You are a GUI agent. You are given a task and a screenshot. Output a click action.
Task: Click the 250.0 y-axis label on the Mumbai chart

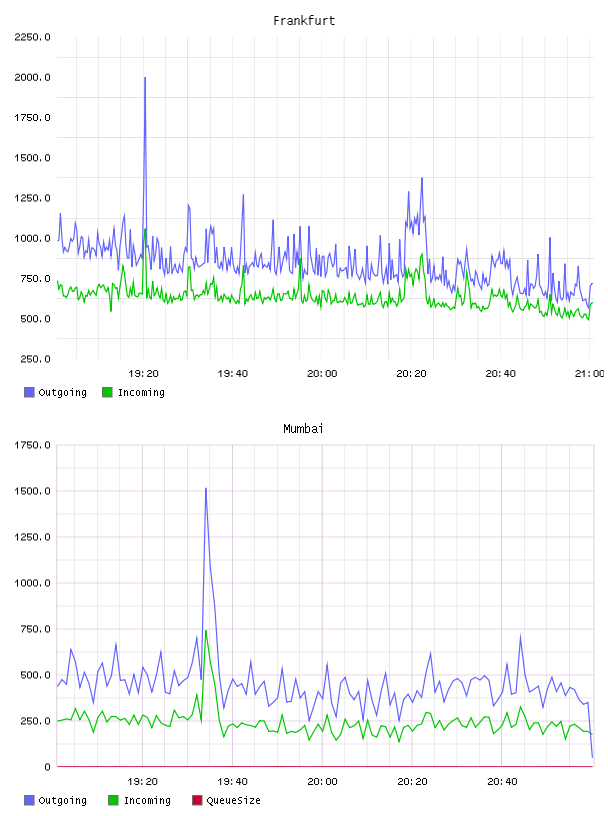pyautogui.click(x=35, y=721)
